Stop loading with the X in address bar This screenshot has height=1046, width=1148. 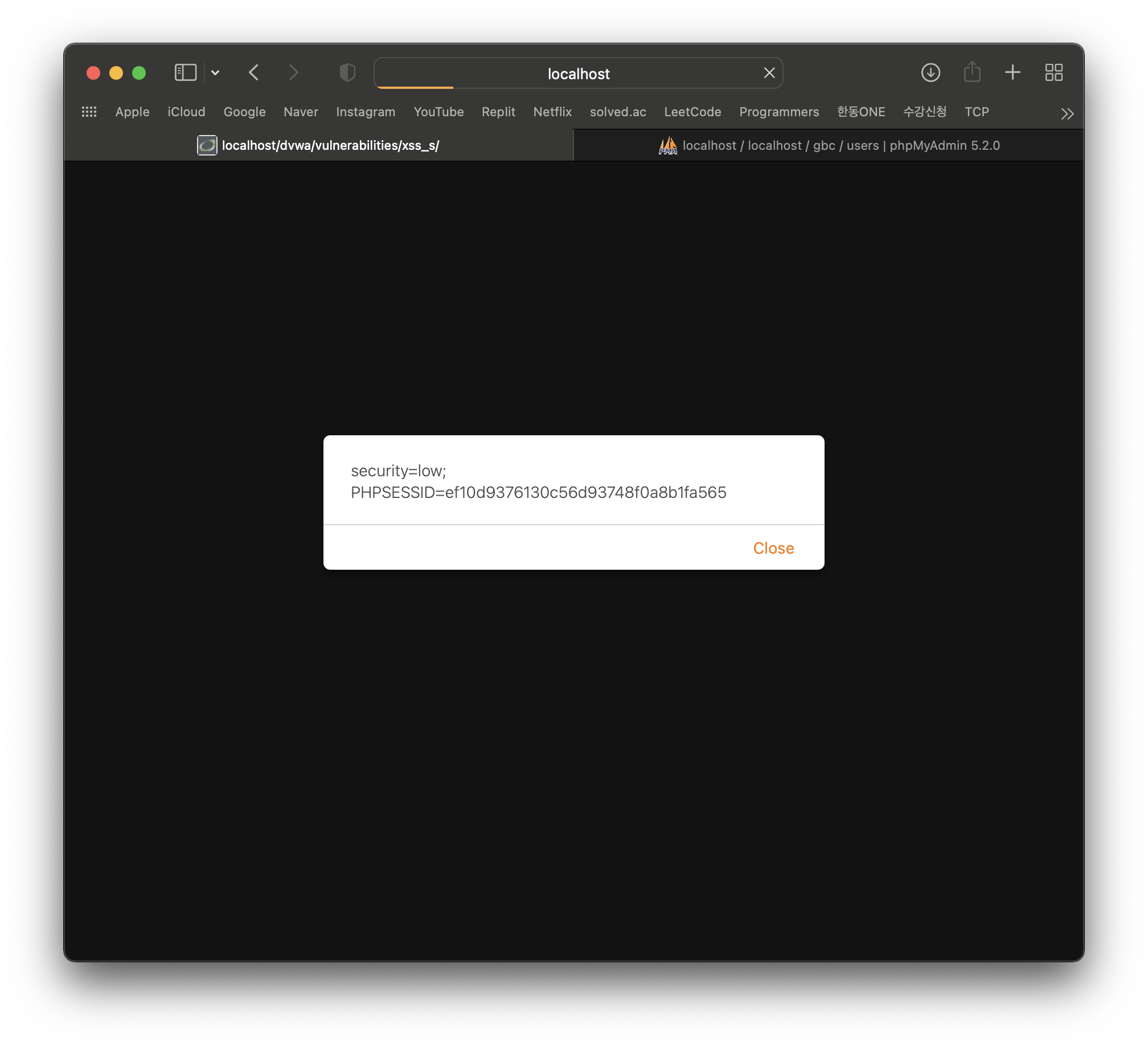tap(769, 73)
